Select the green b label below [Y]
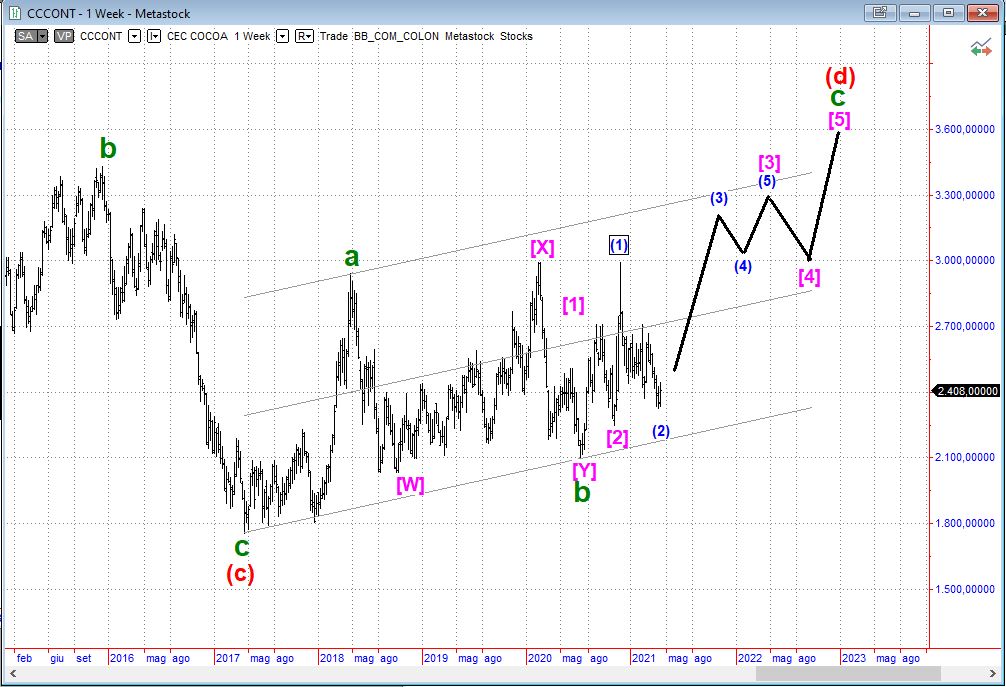This screenshot has height=687, width=1006. 582,493
